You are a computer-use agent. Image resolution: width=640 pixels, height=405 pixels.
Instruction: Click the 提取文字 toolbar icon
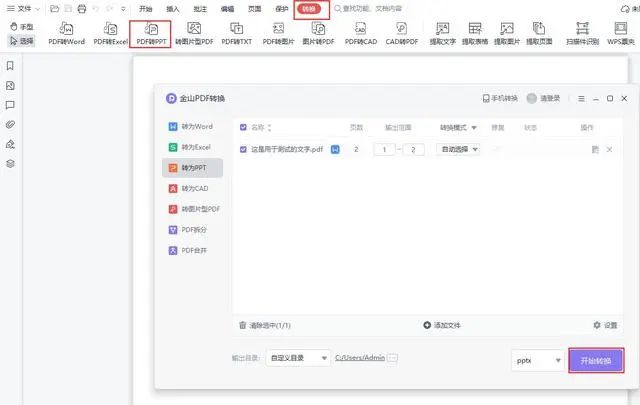442,33
